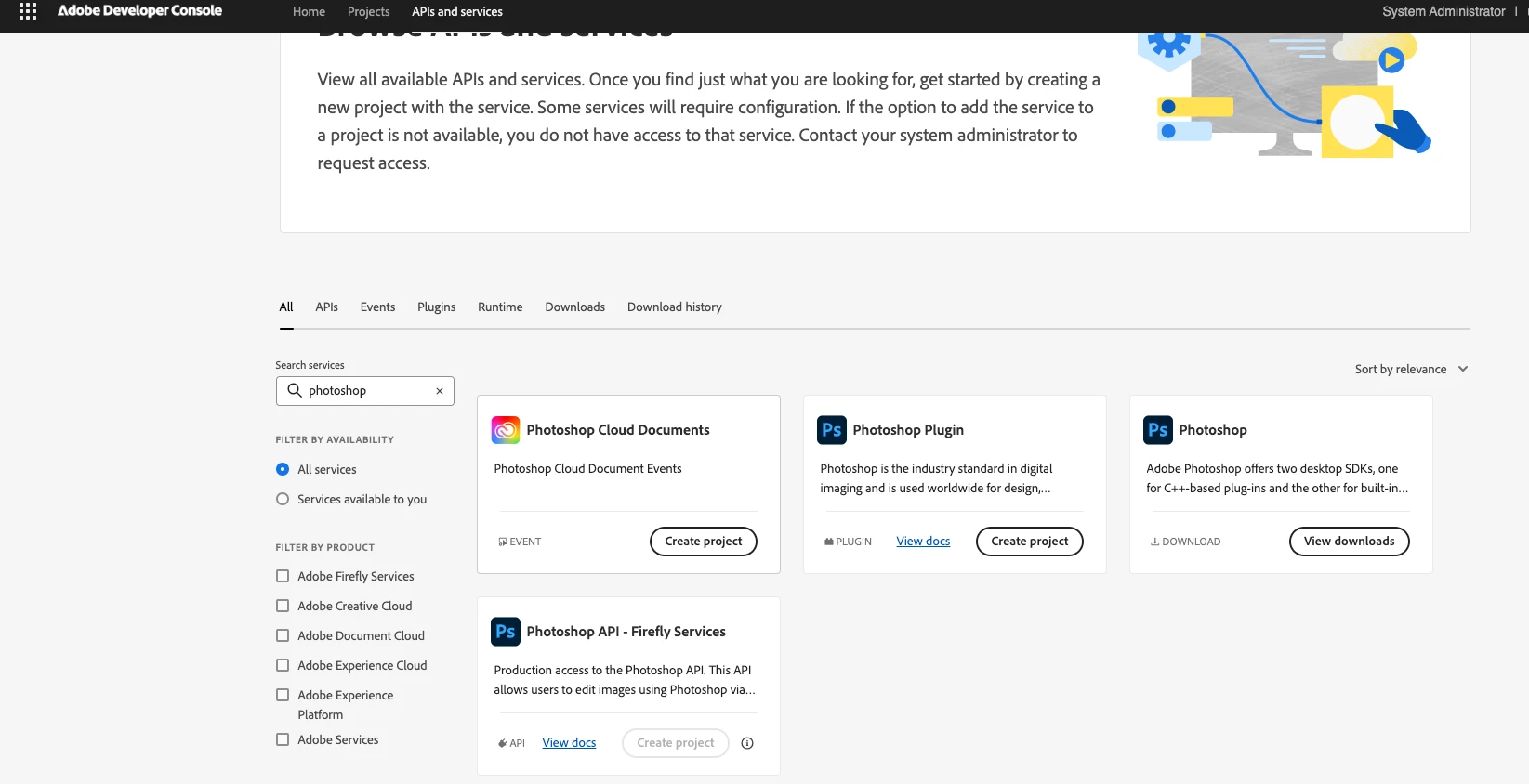
Task: Click the sort dropdown chevron arrow
Action: 1463,369
